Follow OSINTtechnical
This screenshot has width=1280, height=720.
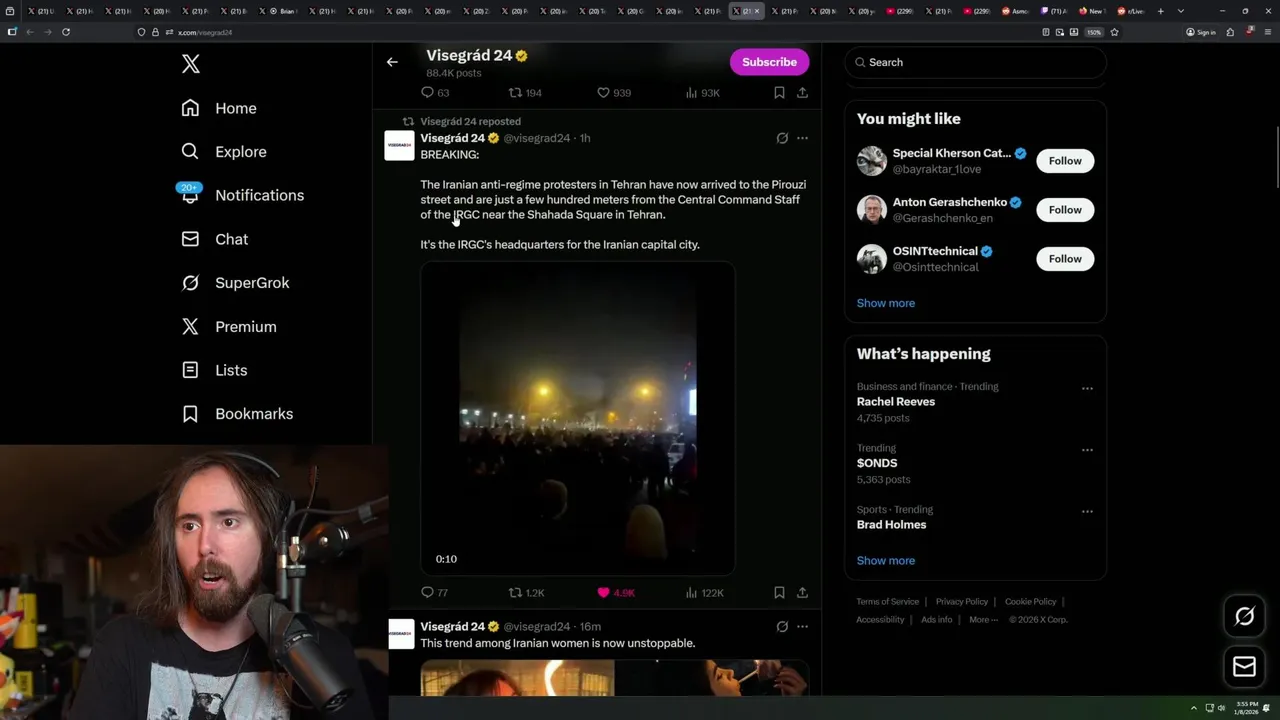1065,259
